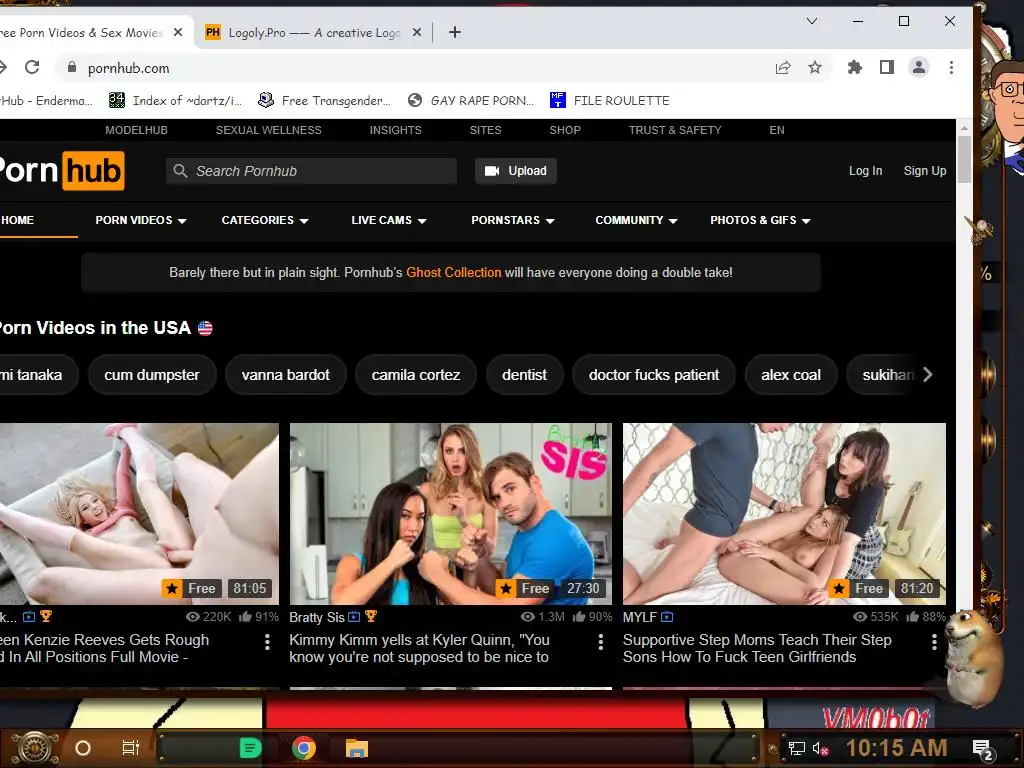1024x768 pixels.
Task: Open the MYLF channel link
Action: point(639,617)
